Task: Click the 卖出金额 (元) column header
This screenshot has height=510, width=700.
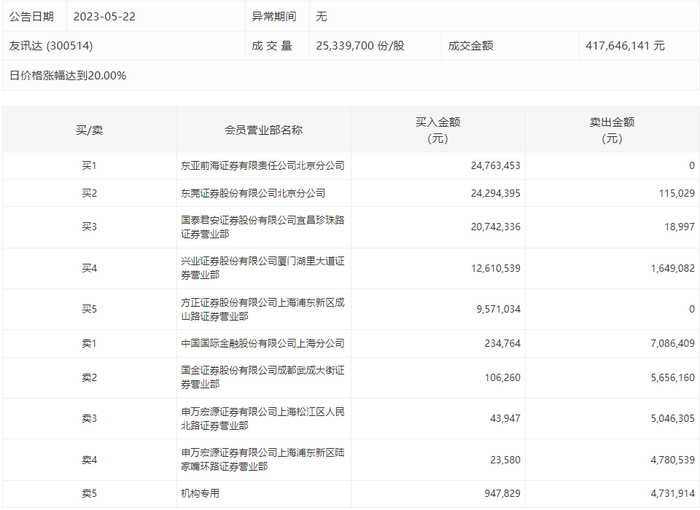Action: (x=612, y=130)
